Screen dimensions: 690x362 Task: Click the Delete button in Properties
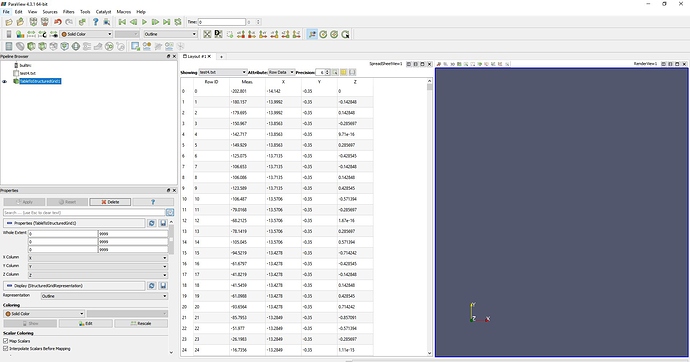(x=110, y=202)
